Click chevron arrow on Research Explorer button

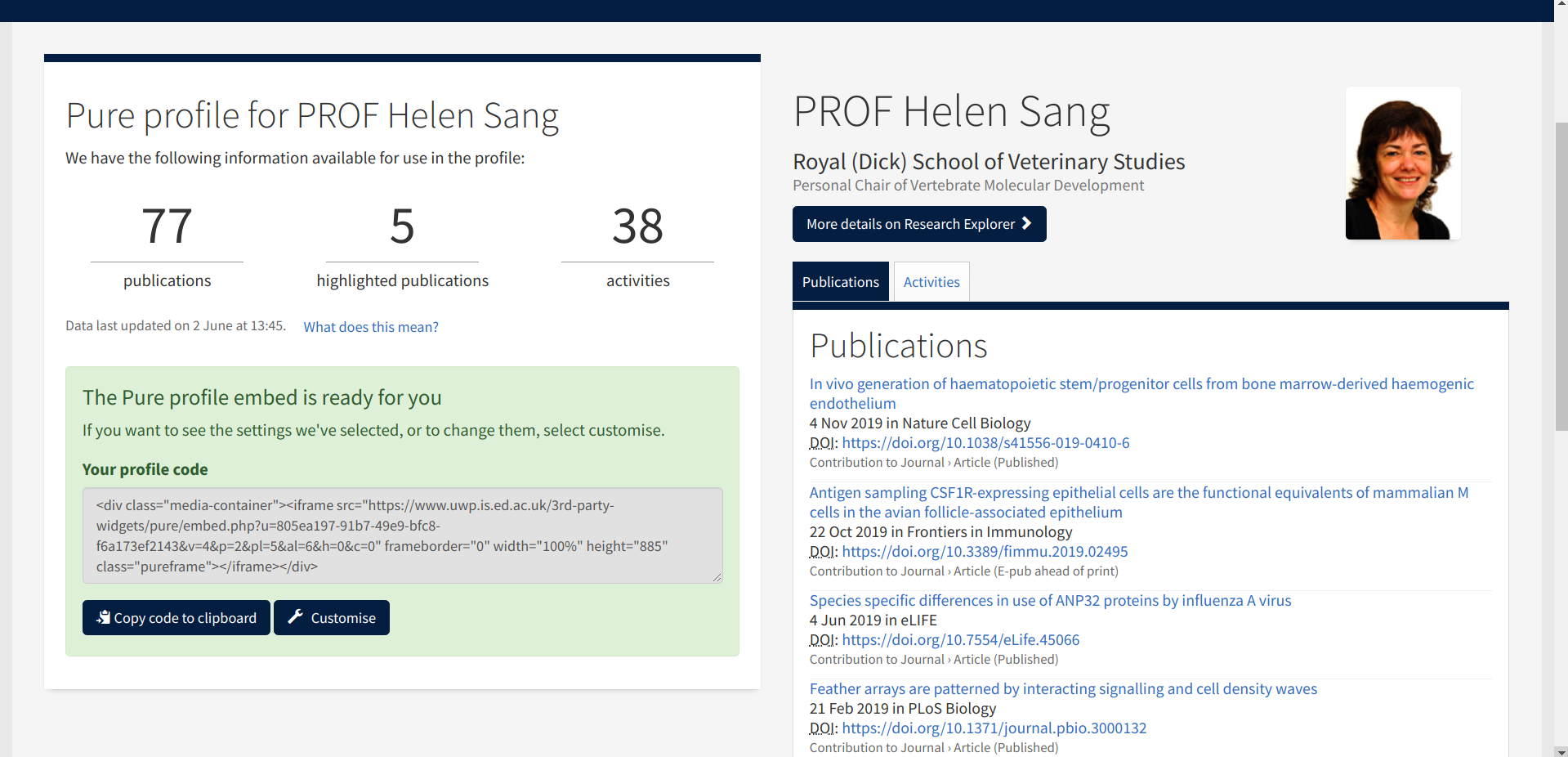pos(1027,223)
